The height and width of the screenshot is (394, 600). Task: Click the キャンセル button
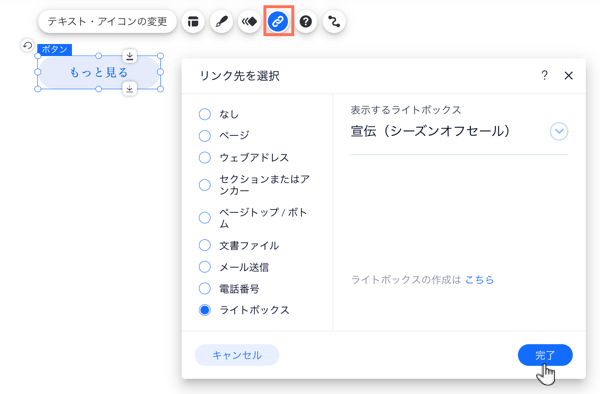(x=237, y=355)
